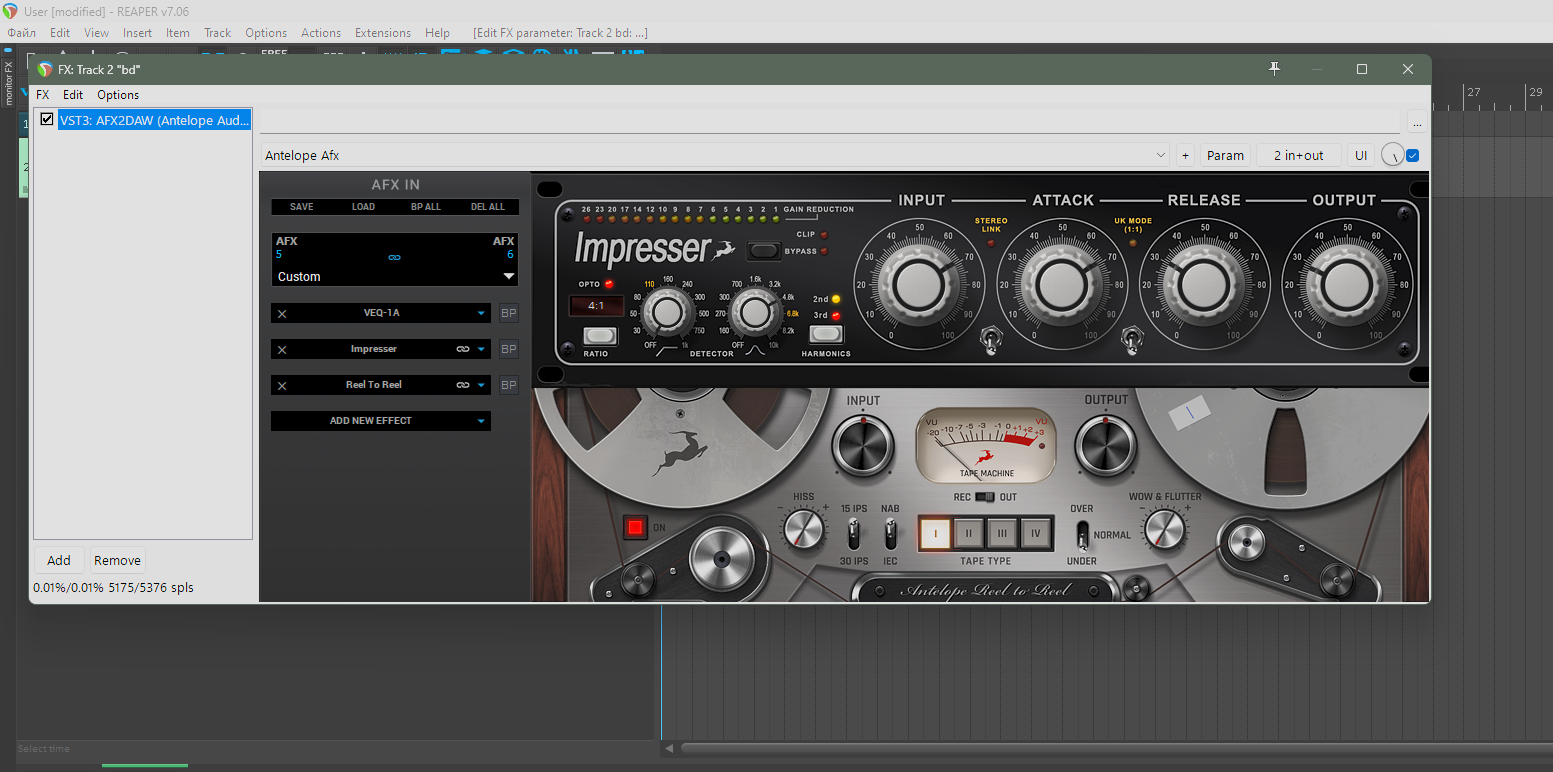Click the link icon in the Reel To Reel row
The height and width of the screenshot is (772, 1553).
pyautogui.click(x=463, y=385)
